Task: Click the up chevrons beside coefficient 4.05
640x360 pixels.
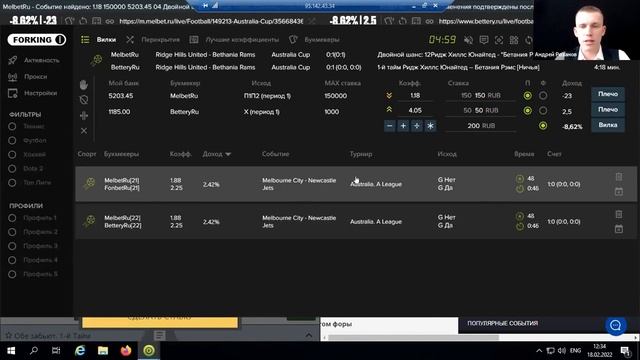Action: [x=389, y=110]
